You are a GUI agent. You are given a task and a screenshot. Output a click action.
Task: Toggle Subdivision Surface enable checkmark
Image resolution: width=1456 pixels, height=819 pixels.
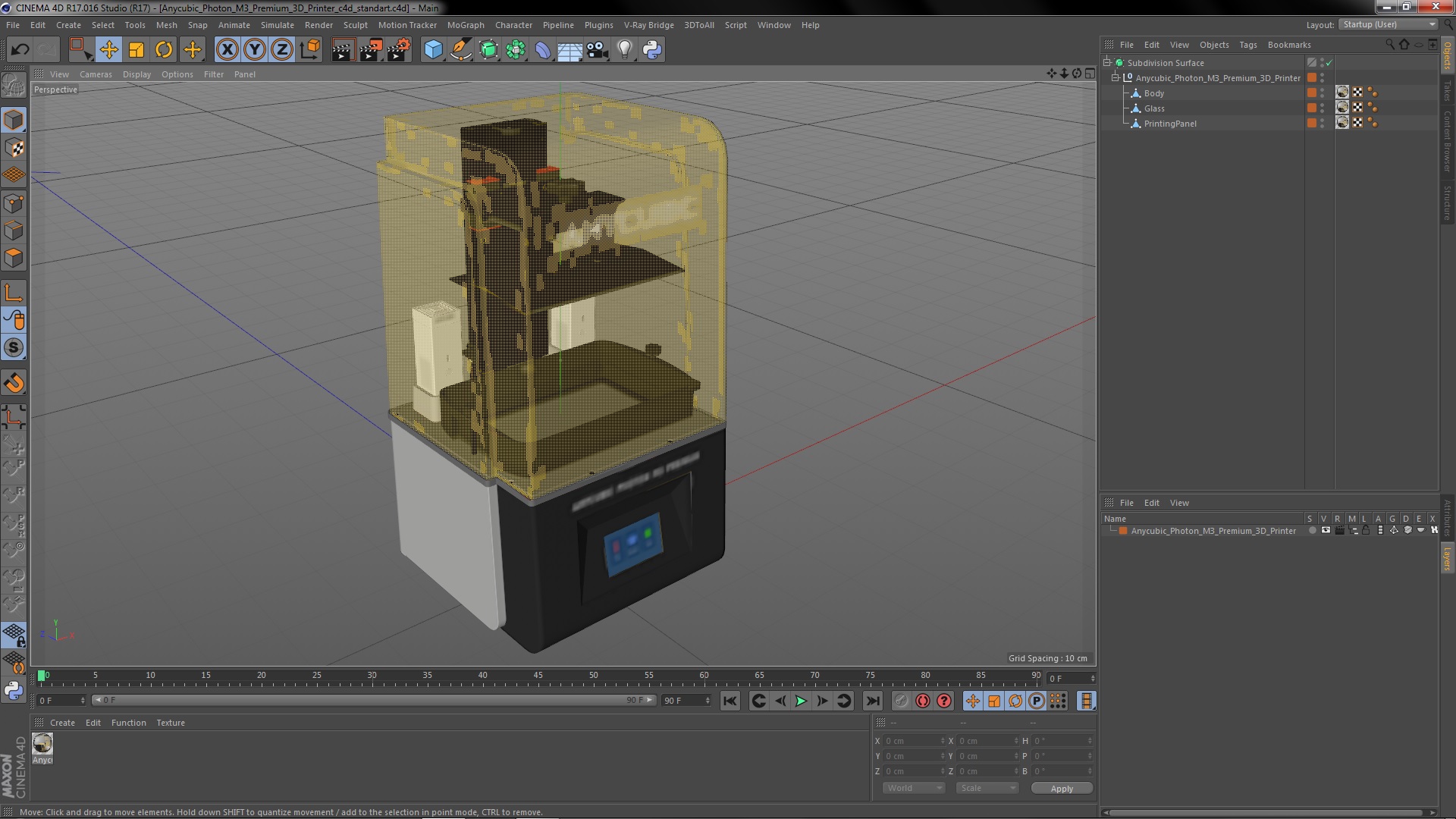[1329, 63]
